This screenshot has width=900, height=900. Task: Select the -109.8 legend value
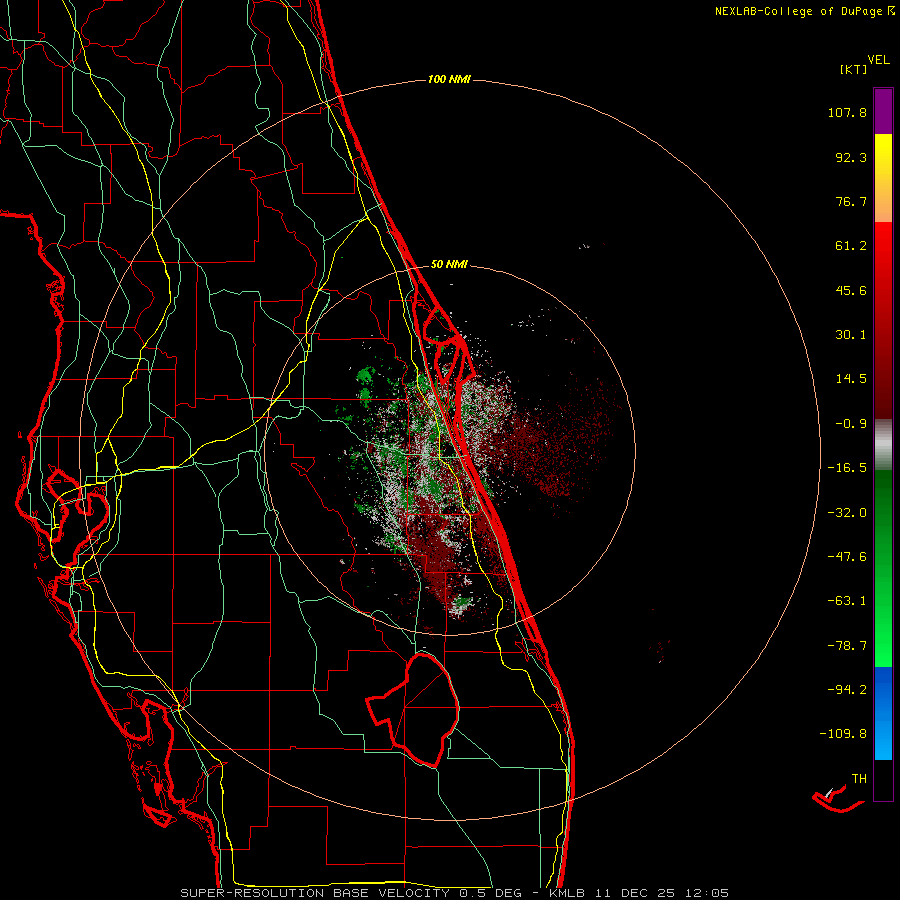[843, 734]
